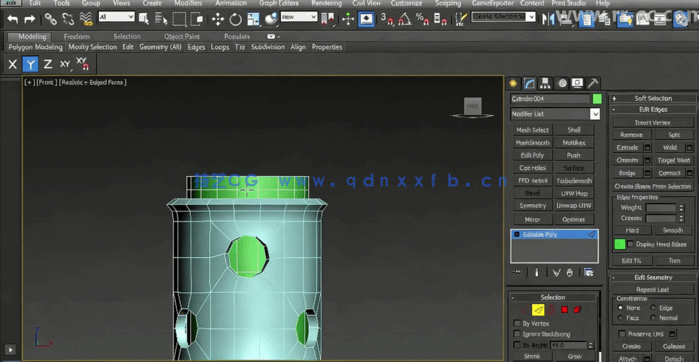Select Polygon sub-object level red square
The height and width of the screenshot is (362, 699).
point(564,309)
